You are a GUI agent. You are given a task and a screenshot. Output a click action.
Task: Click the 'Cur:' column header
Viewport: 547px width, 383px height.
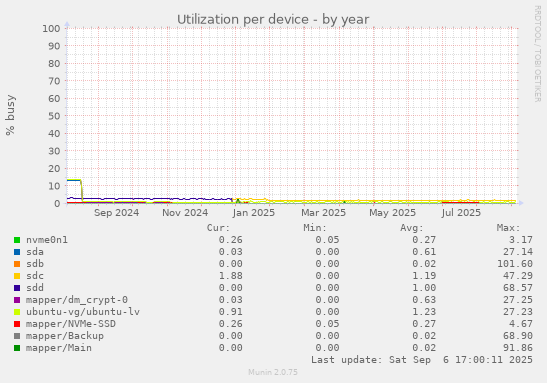click(x=218, y=228)
